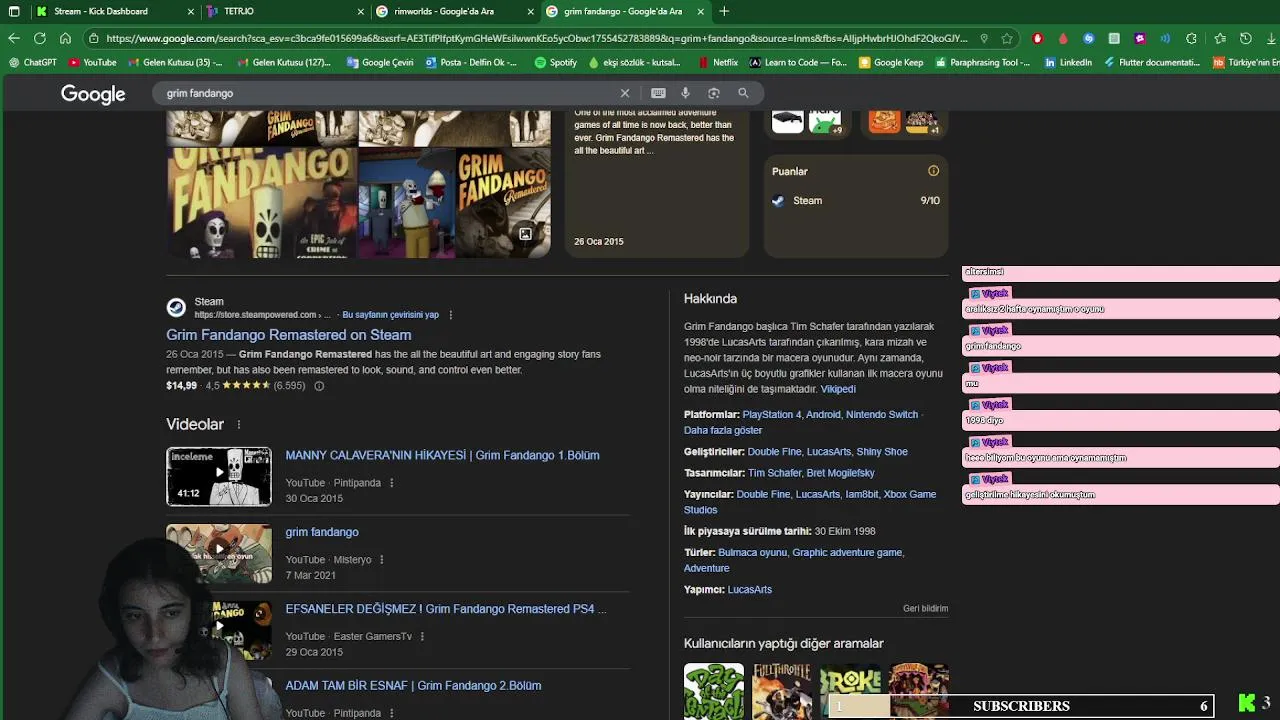The image size is (1280, 720).
Task: Open browser history clock icon
Action: click(x=1246, y=38)
